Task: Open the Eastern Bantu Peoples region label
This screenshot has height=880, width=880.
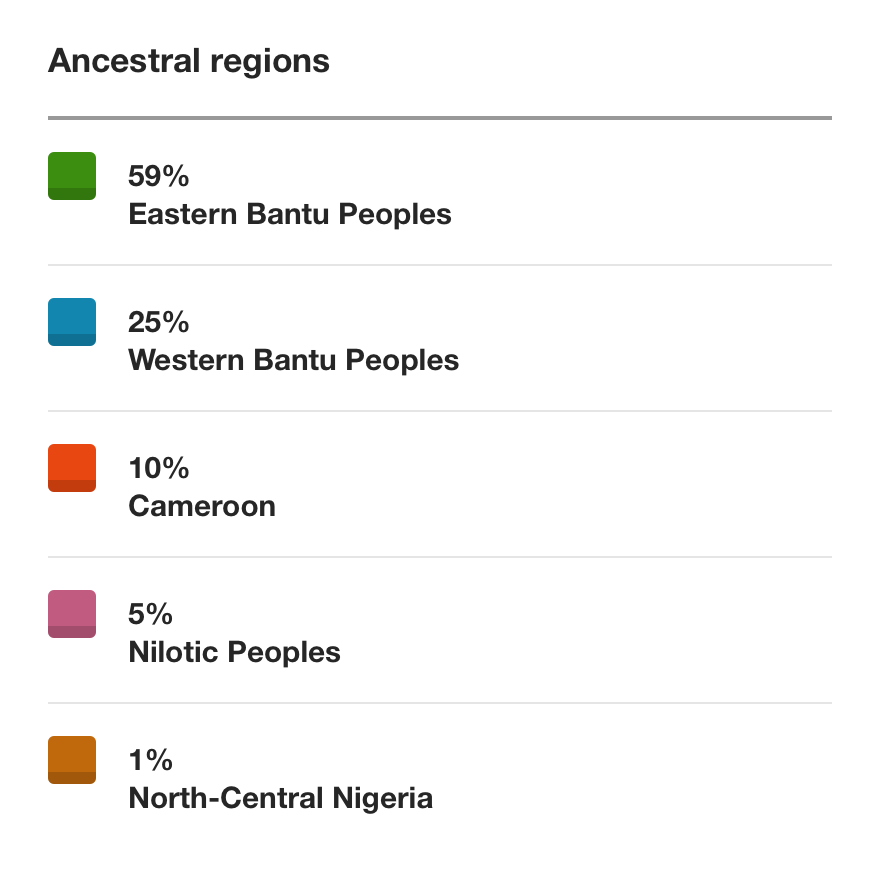Action: pos(289,214)
